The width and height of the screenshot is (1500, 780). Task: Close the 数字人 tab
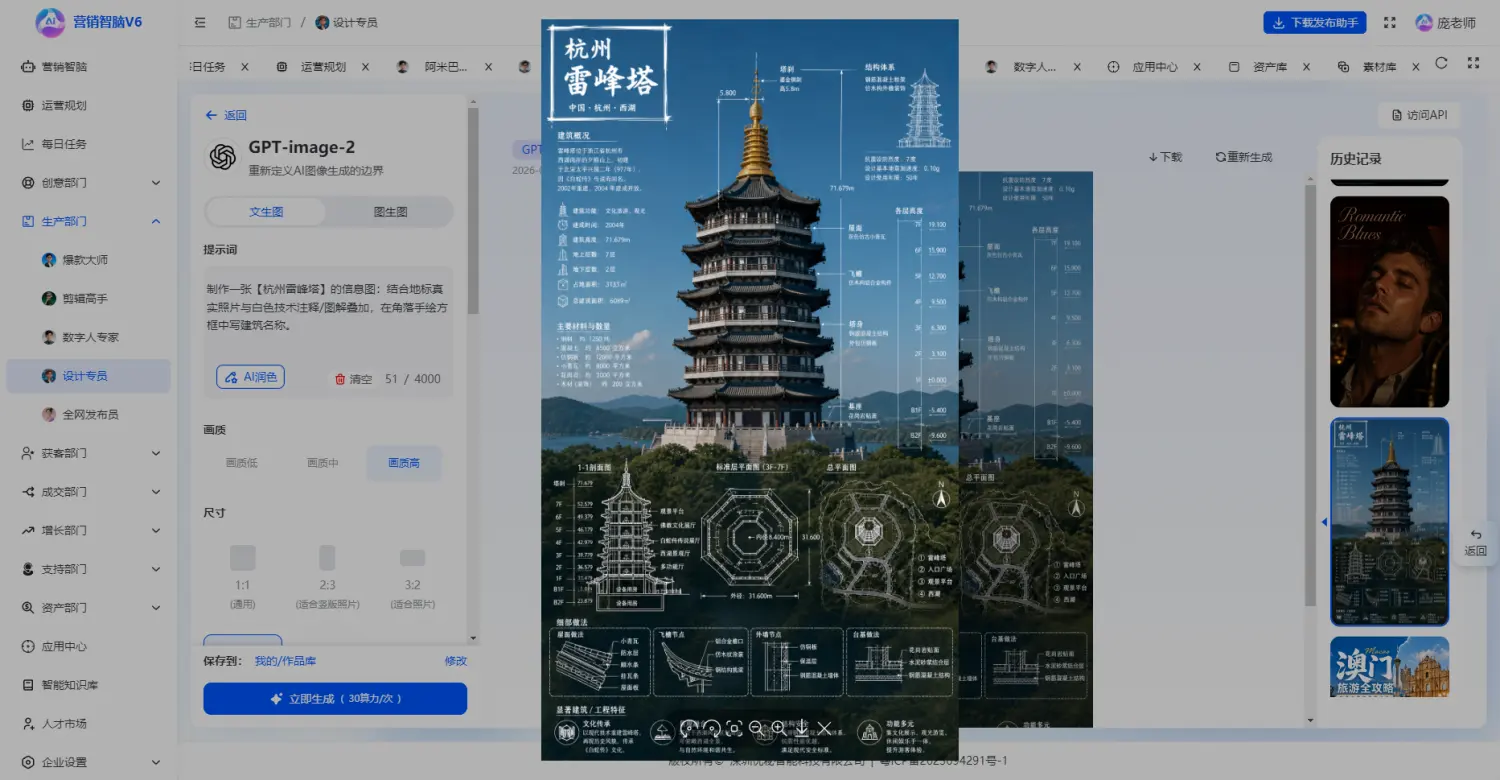[x=1077, y=67]
